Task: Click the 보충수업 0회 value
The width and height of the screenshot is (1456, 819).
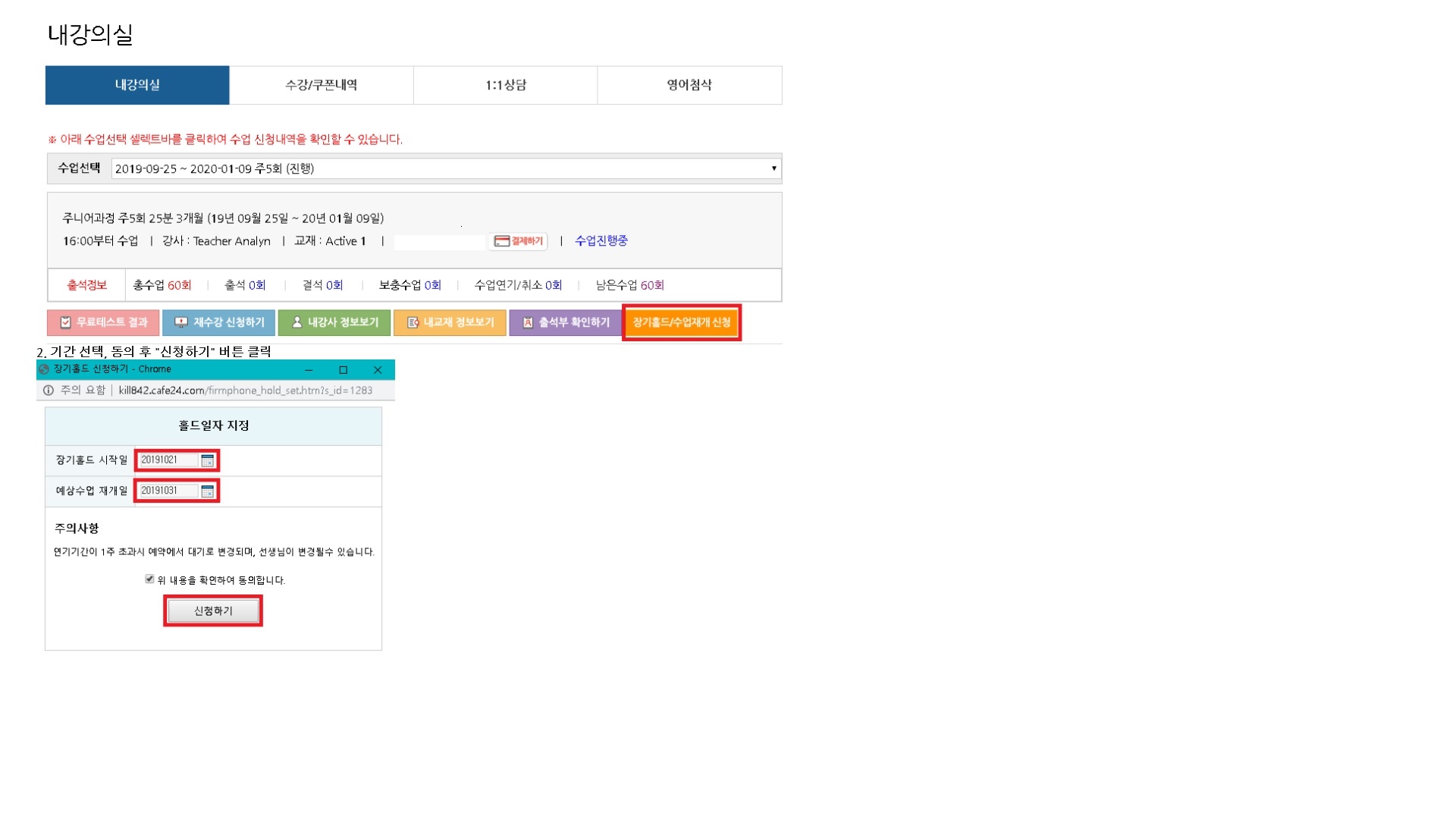Action: tap(410, 285)
